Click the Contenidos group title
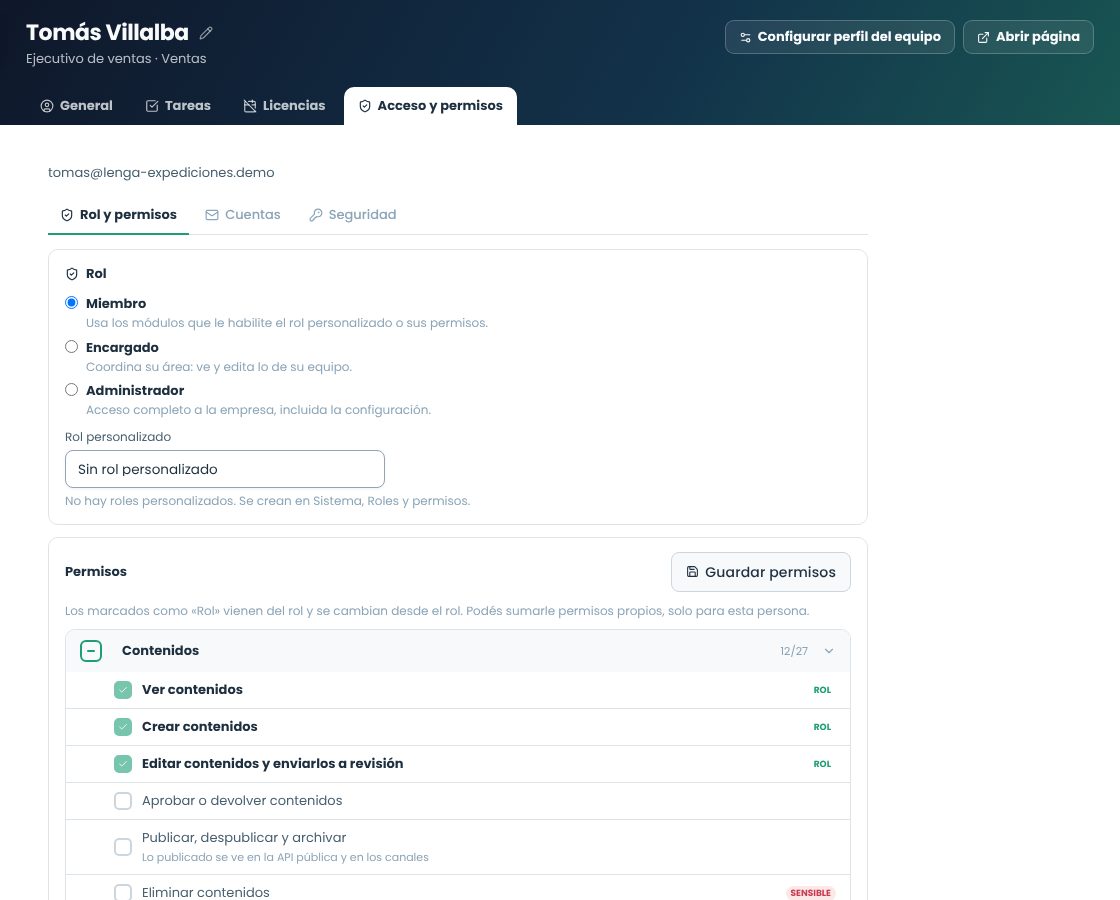This screenshot has height=900, width=1120. (161, 651)
